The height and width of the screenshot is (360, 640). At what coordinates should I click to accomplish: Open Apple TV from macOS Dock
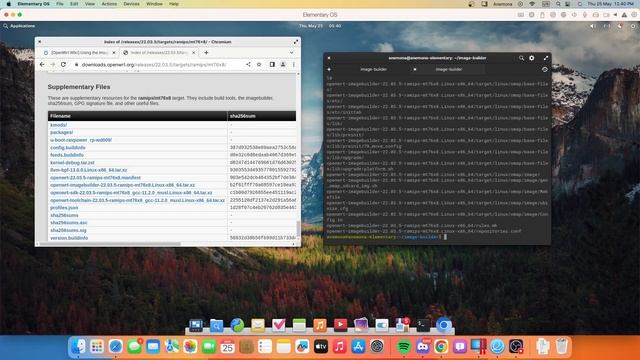pyautogui.click(x=320, y=347)
